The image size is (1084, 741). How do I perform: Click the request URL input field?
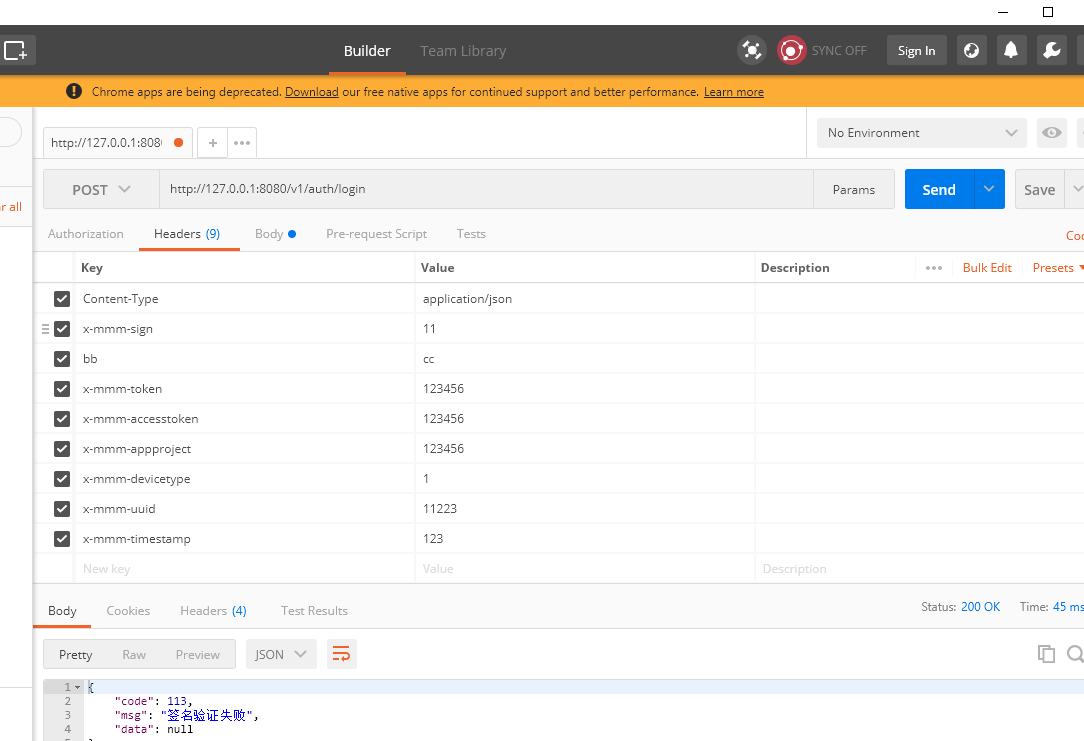click(486, 189)
